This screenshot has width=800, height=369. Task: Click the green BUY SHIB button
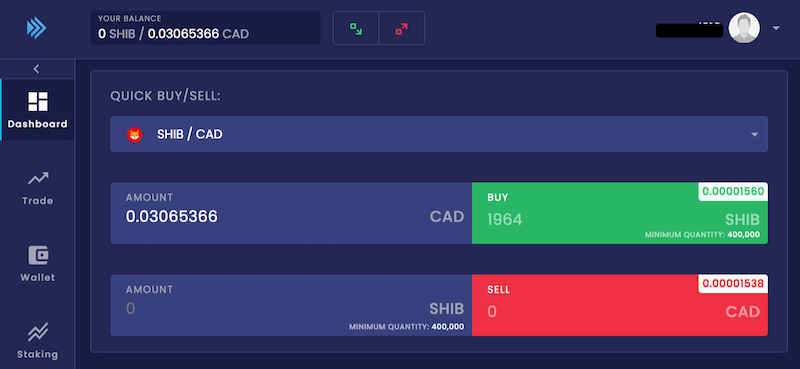pyautogui.click(x=620, y=213)
